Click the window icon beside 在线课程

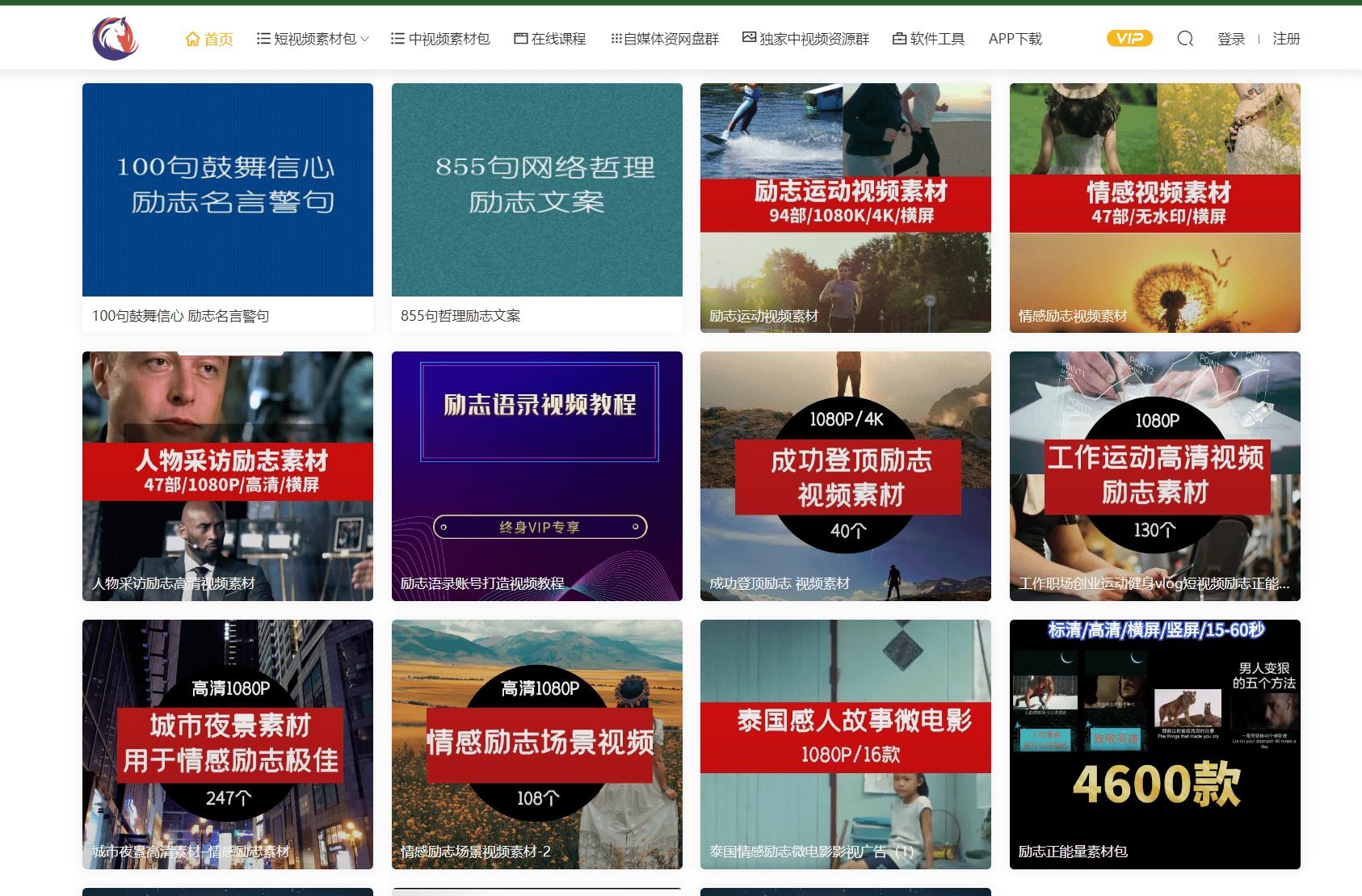pyautogui.click(x=519, y=37)
